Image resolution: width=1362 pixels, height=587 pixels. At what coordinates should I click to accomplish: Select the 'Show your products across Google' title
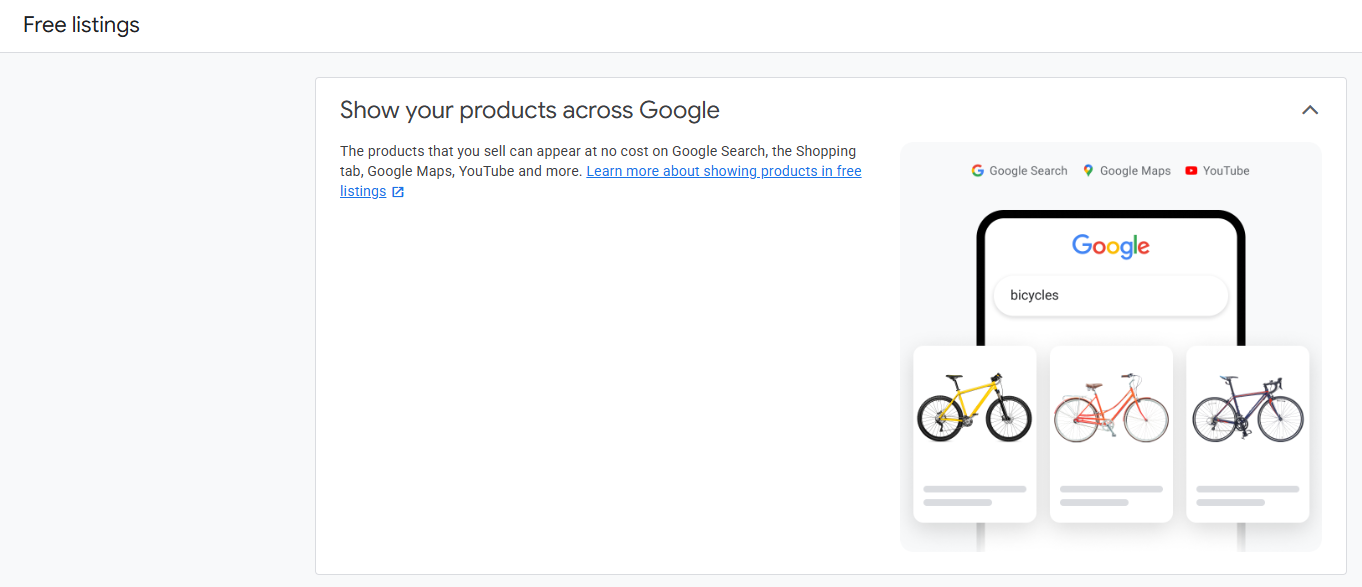(529, 110)
